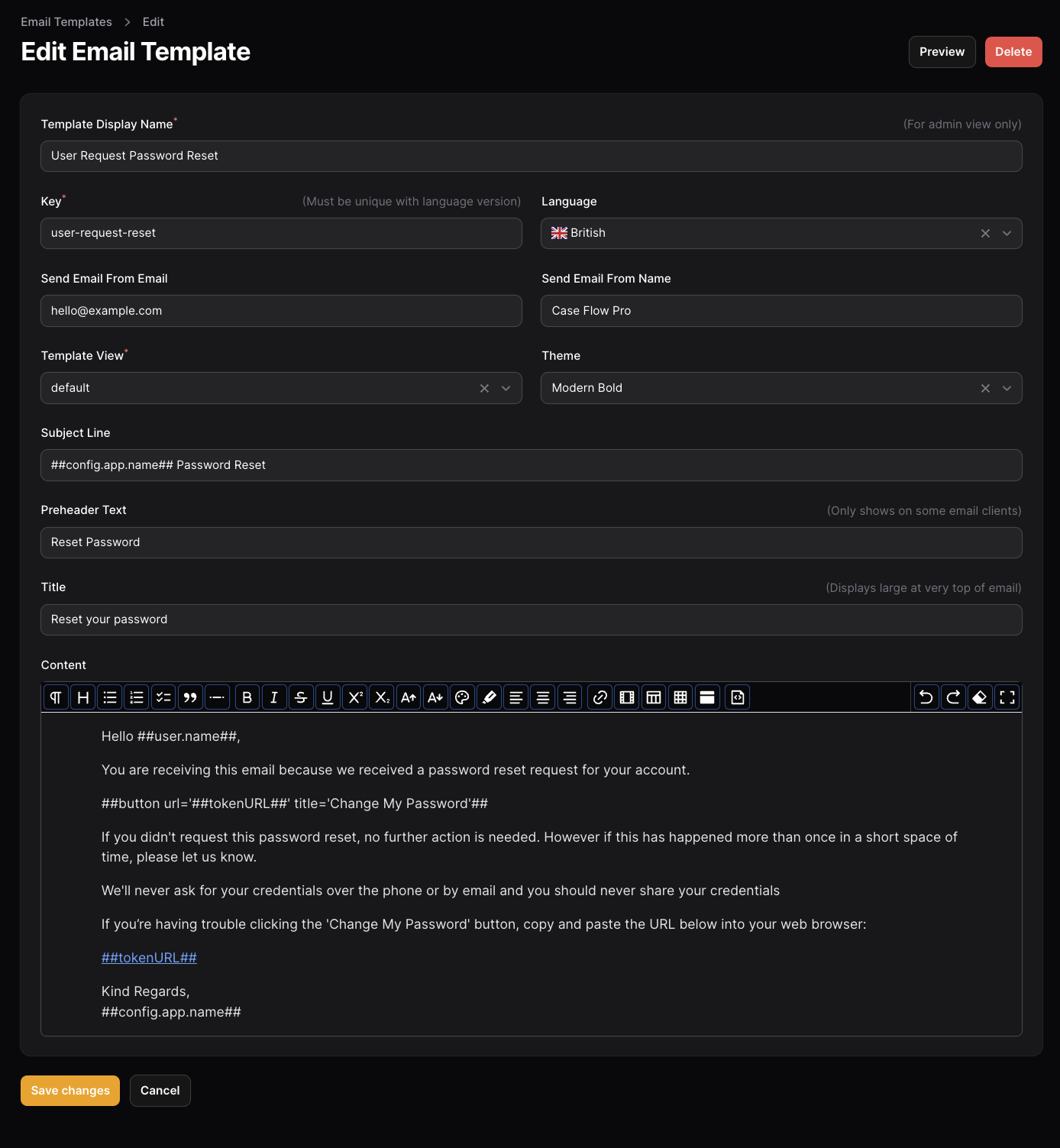
Task: Clear the British language selection
Action: pos(984,233)
